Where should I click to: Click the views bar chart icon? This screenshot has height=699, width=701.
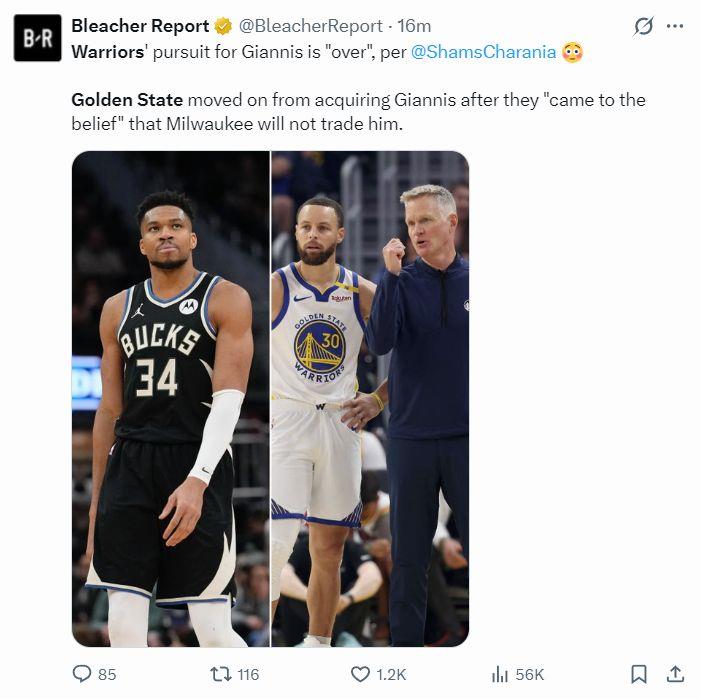point(500,674)
